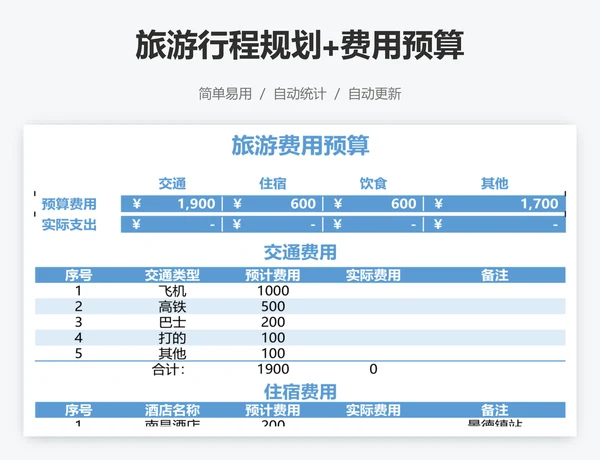Screen dimensions: 600x460
Task: Select the 打的 estimated cost "100"
Action: (x=273, y=338)
